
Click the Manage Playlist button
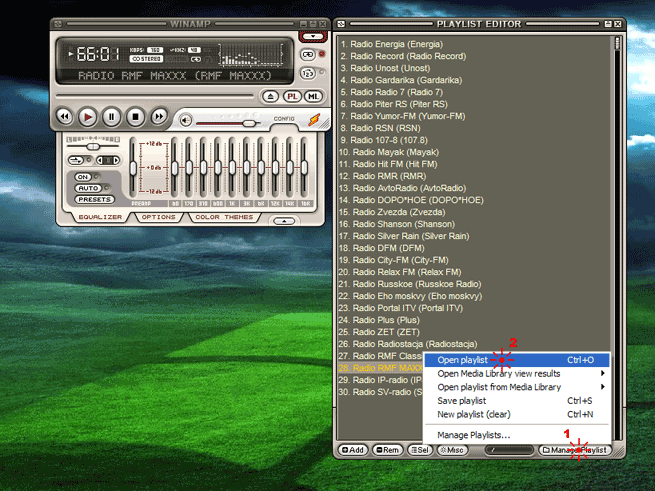tap(575, 450)
